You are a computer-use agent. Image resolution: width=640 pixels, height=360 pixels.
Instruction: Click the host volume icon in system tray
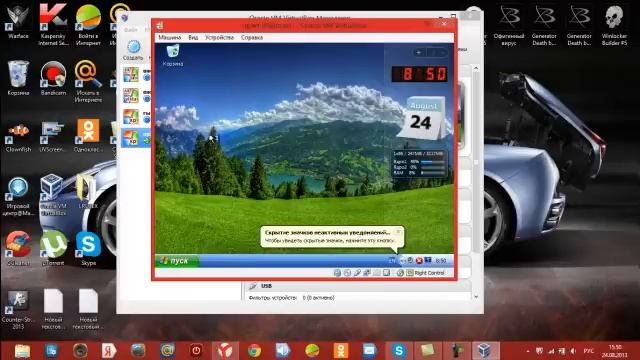[573, 351]
